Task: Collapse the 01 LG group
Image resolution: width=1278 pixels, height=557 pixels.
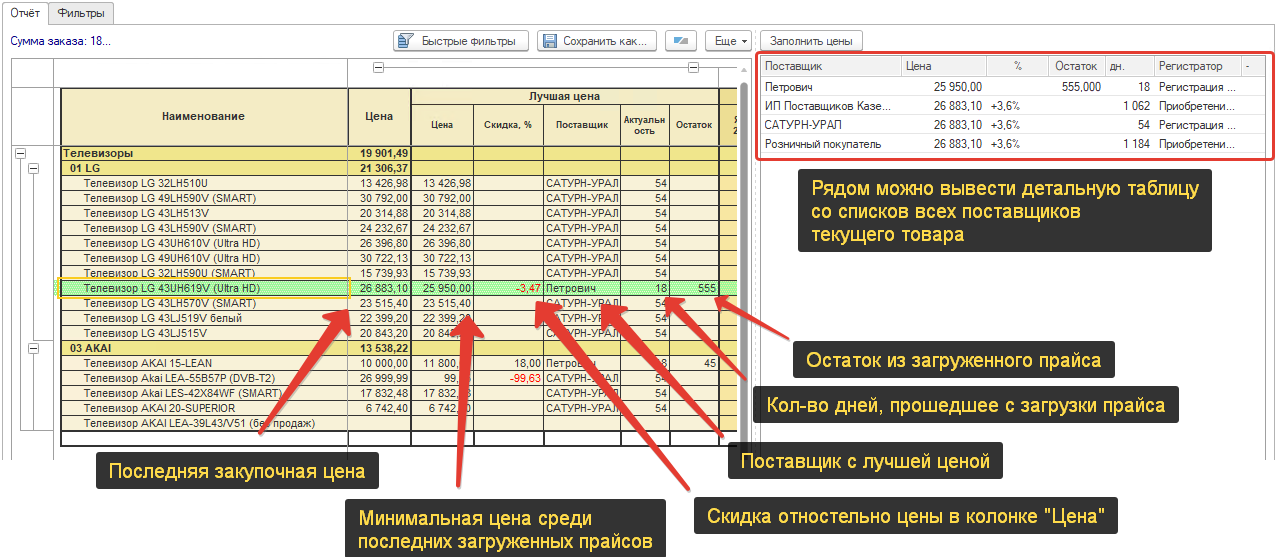Action: coord(33,169)
